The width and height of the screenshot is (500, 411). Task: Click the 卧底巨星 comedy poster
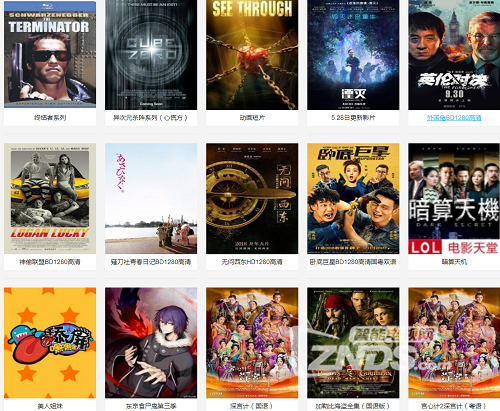point(353,199)
